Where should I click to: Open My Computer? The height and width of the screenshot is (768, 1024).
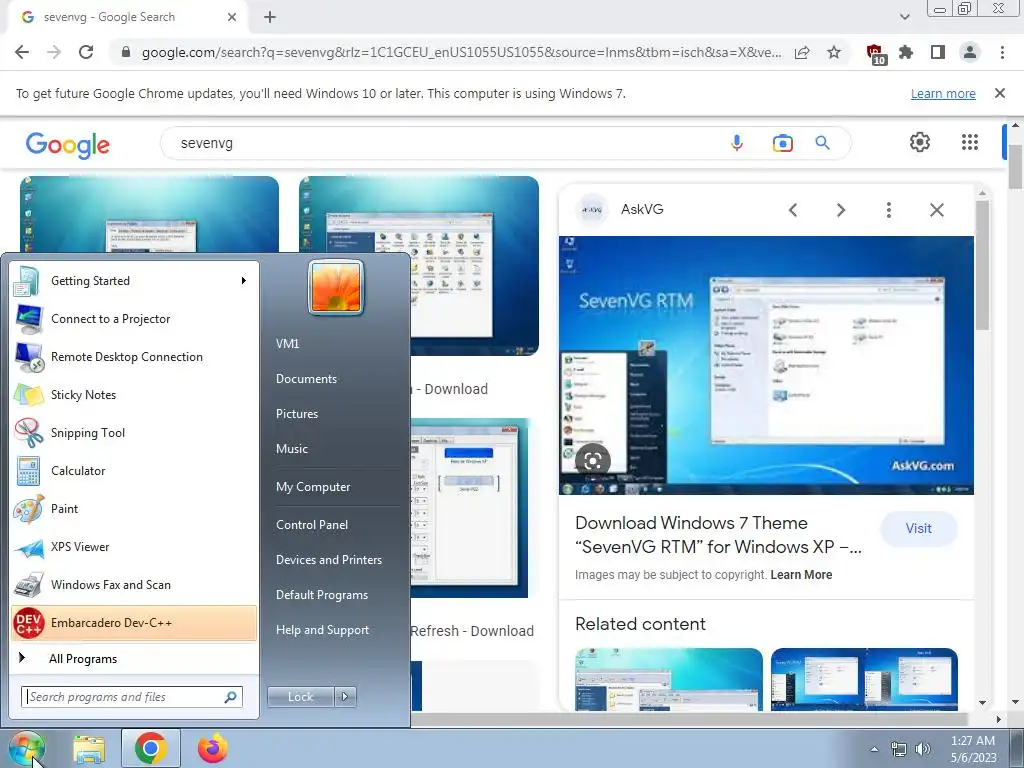click(x=313, y=487)
